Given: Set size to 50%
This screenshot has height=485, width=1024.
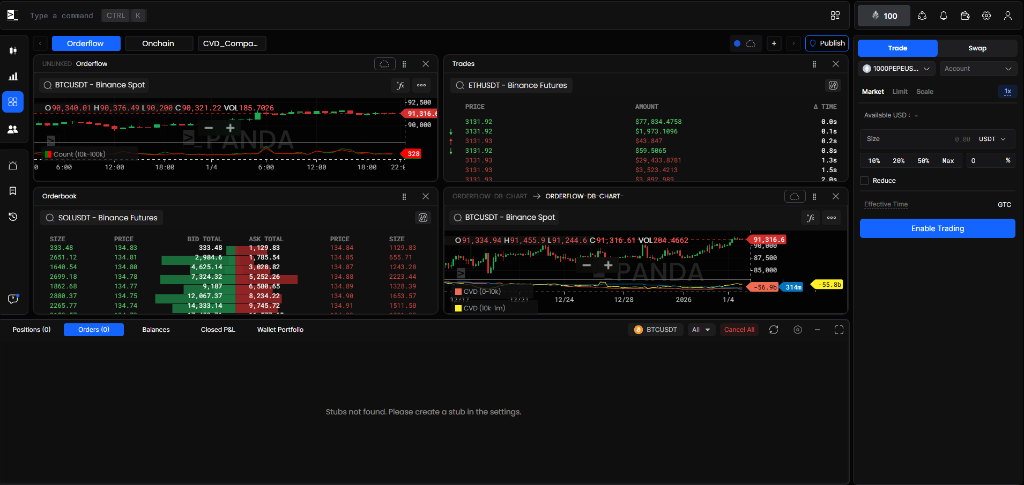Looking at the screenshot, I should 923,161.
